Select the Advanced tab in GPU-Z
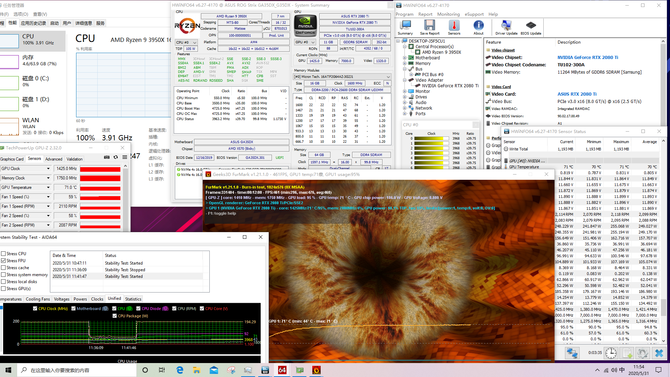Image resolution: width=670 pixels, height=377 pixels. [53, 159]
